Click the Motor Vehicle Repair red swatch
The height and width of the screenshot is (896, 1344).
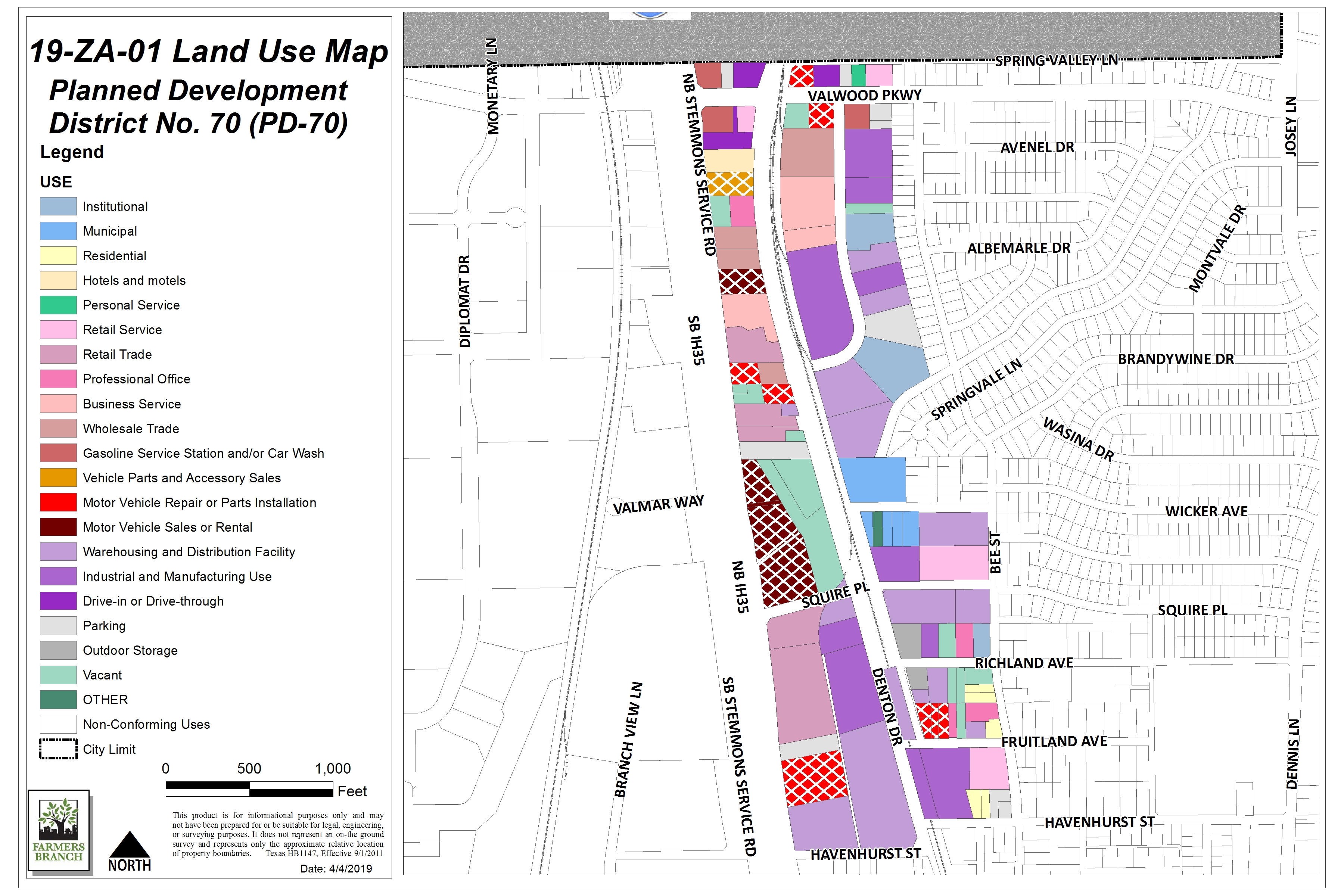[x=58, y=502]
